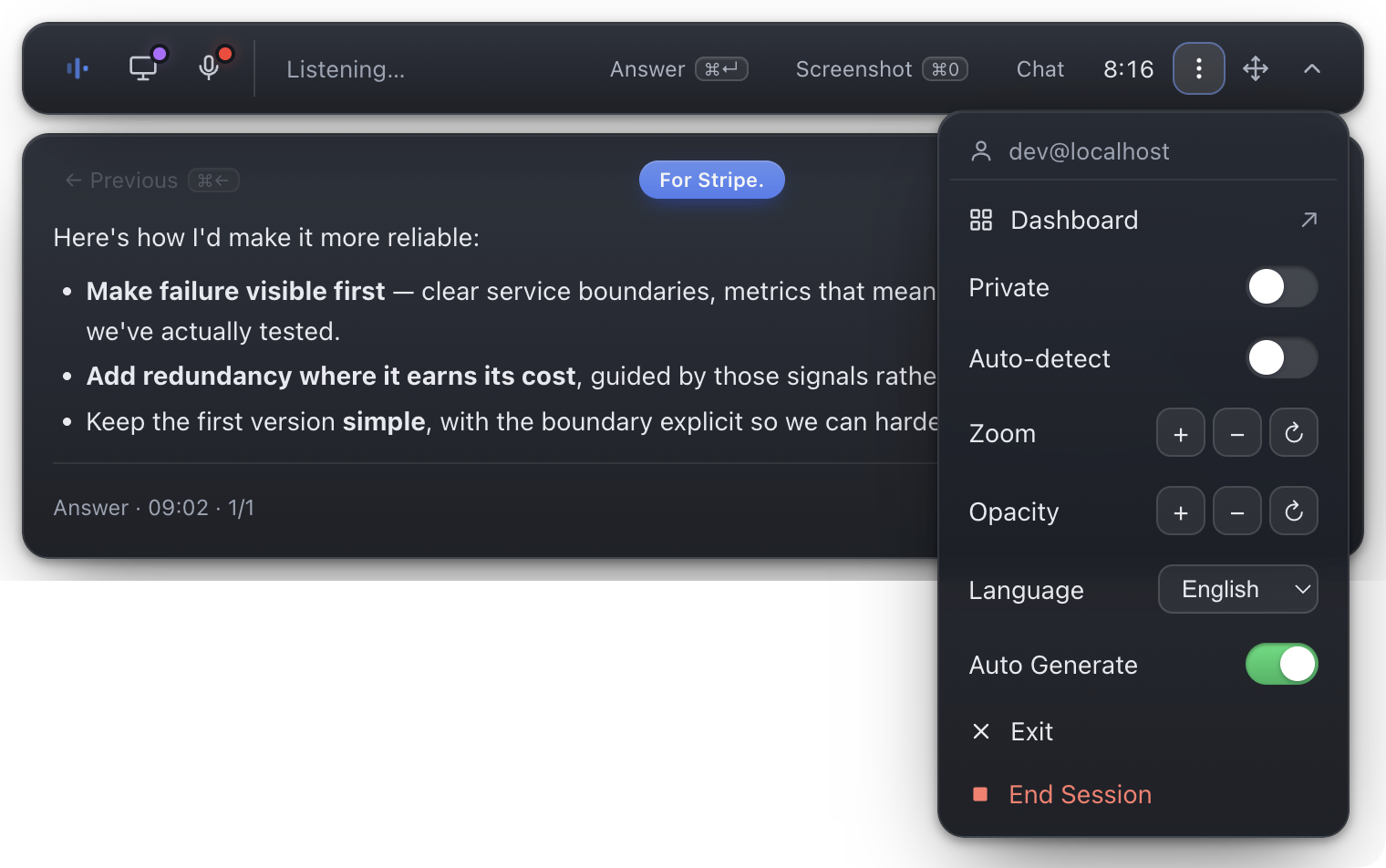This screenshot has width=1386, height=868.
Task: Collapse the panel with the up chevron
Action: point(1312,68)
